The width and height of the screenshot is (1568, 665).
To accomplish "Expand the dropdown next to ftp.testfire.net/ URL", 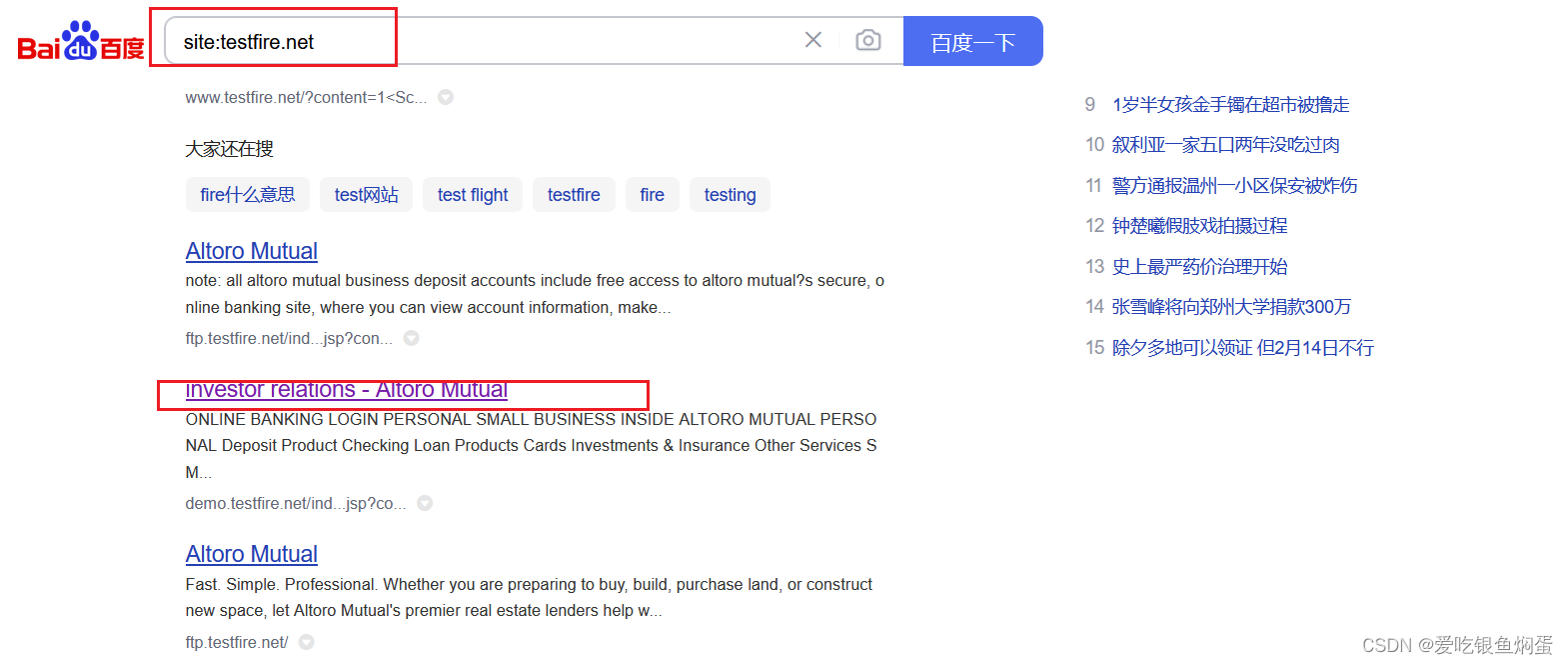I will coord(307,642).
